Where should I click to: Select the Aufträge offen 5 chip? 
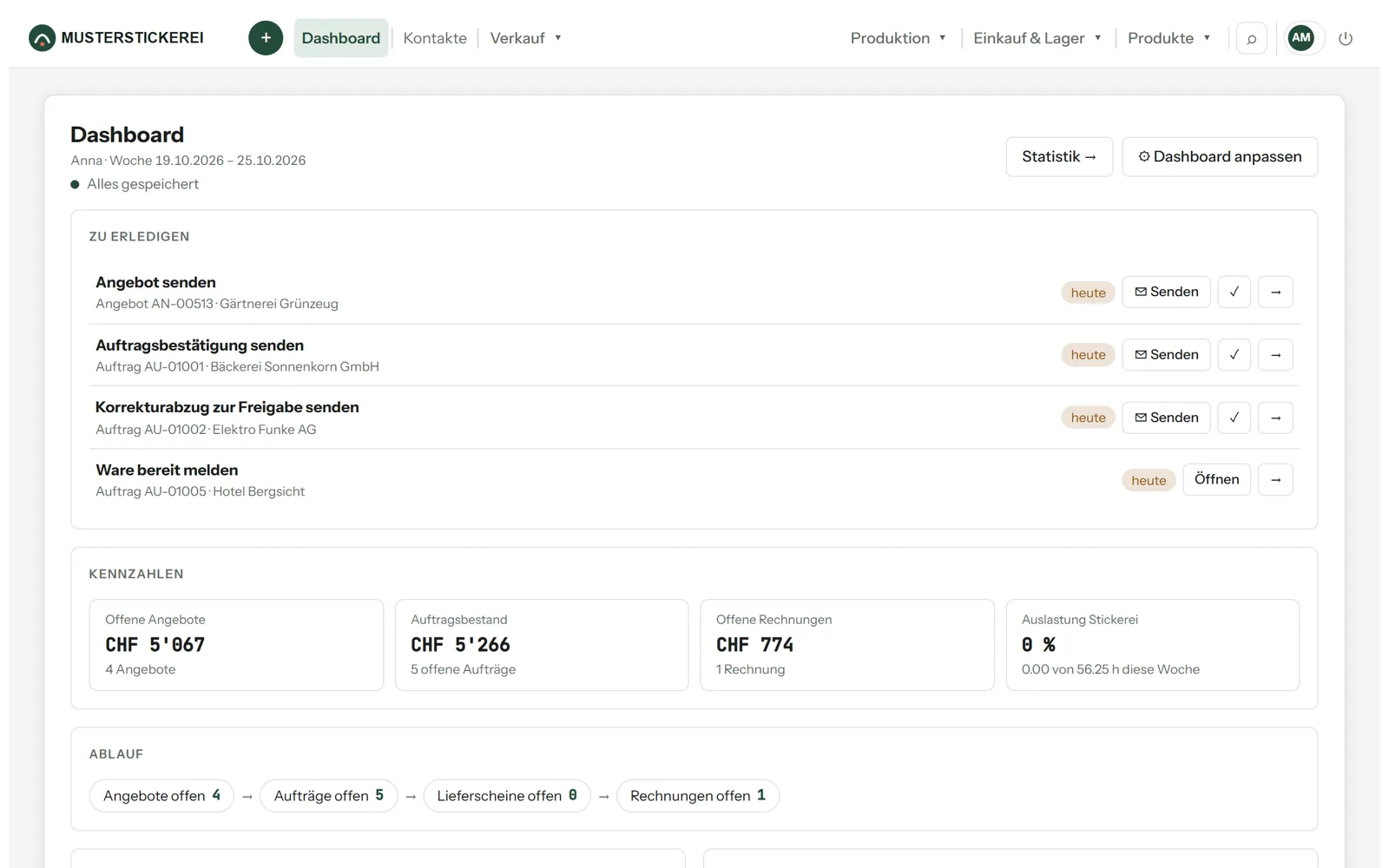[328, 796]
